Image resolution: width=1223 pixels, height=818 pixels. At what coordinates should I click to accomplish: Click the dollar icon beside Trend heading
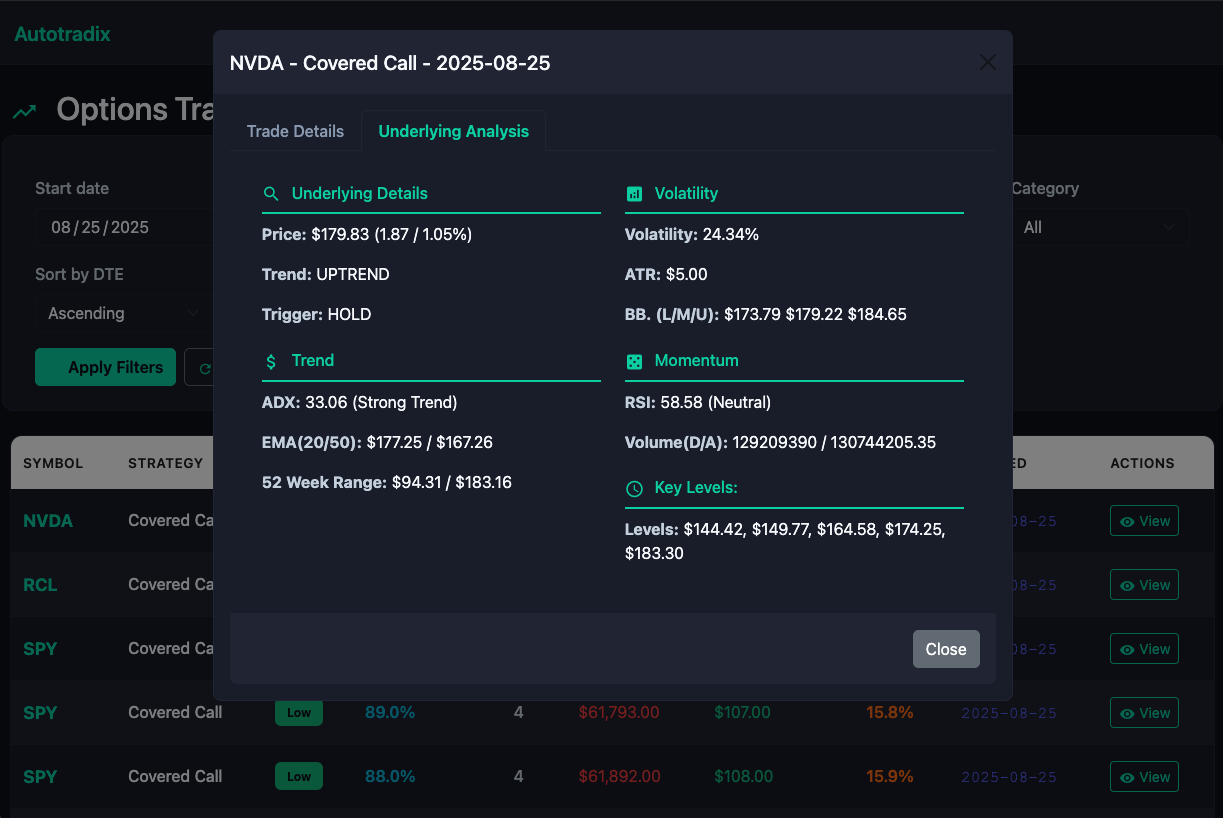271,361
